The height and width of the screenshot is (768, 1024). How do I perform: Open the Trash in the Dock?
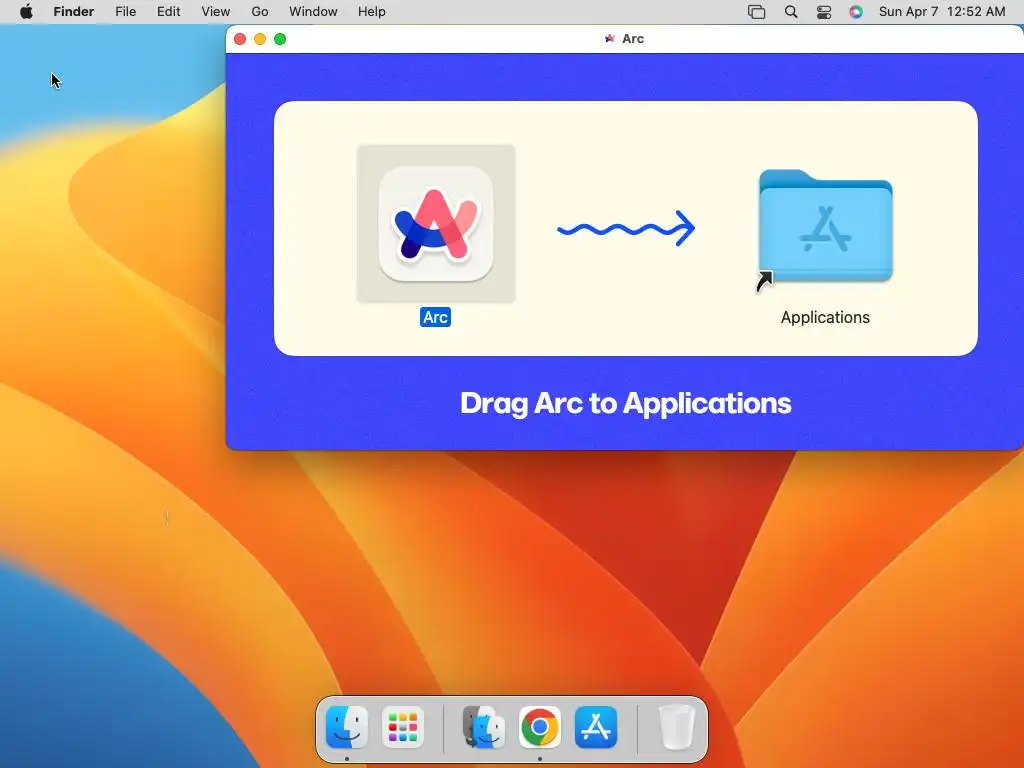[677, 727]
